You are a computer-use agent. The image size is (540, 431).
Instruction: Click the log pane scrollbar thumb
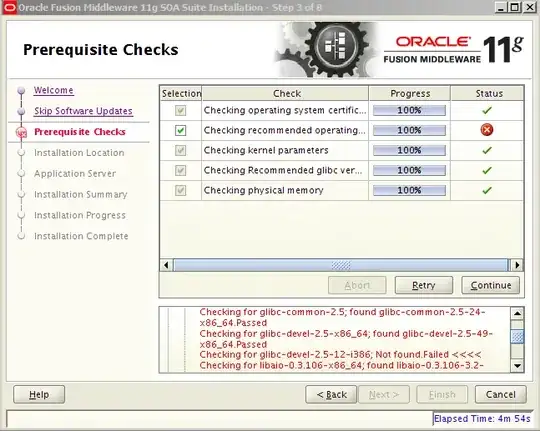tap(517, 336)
